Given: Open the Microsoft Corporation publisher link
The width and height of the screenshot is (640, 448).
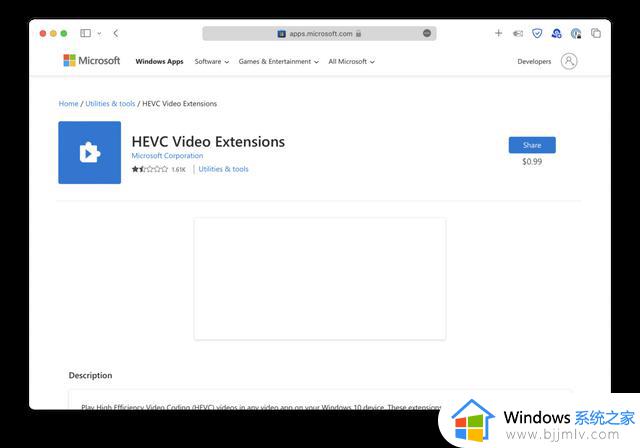Looking at the screenshot, I should 167,155.
